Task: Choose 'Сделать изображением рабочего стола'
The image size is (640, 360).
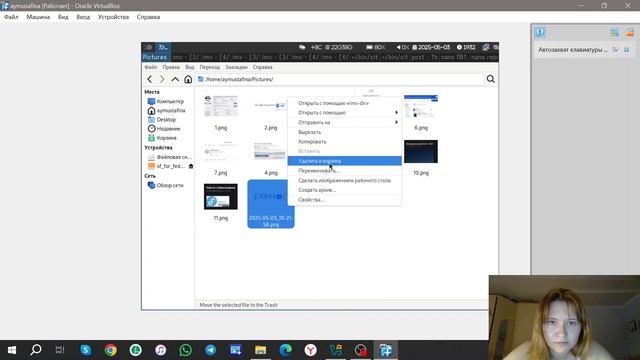Action: pyautogui.click(x=344, y=180)
